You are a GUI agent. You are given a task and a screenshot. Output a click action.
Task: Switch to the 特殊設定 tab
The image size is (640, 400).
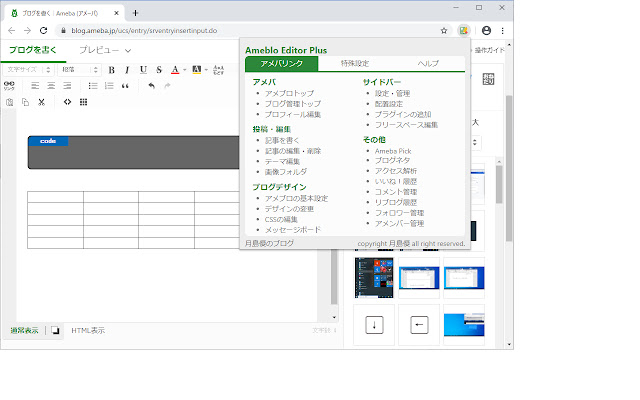pyautogui.click(x=355, y=64)
